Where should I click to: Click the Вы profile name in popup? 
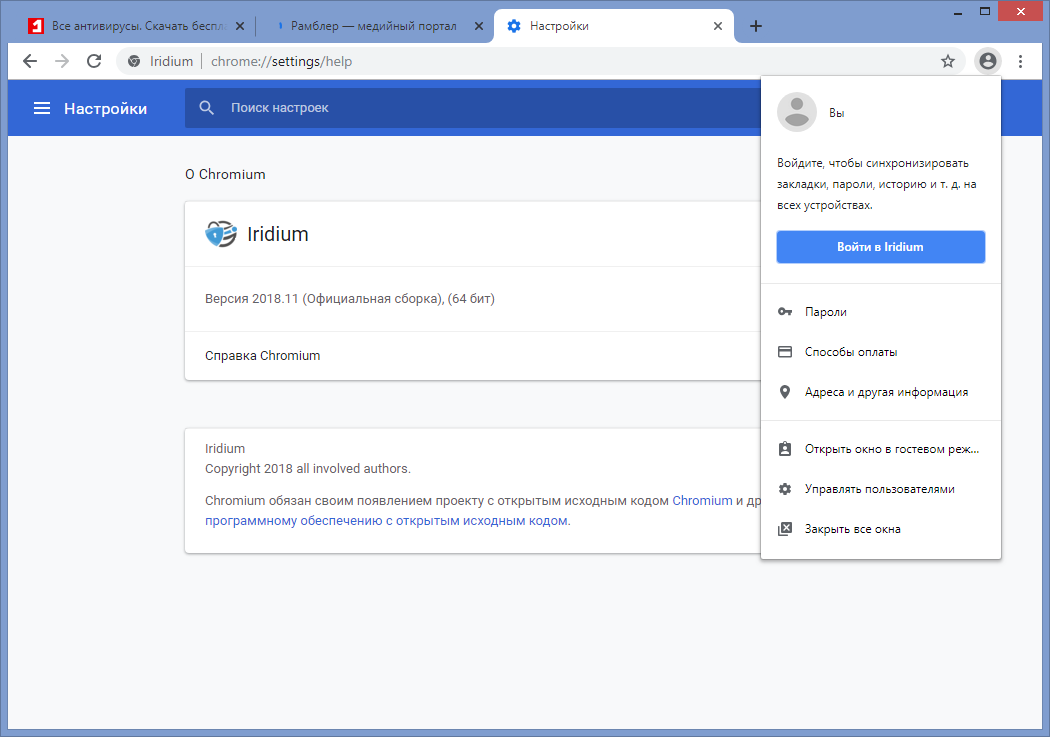click(836, 113)
